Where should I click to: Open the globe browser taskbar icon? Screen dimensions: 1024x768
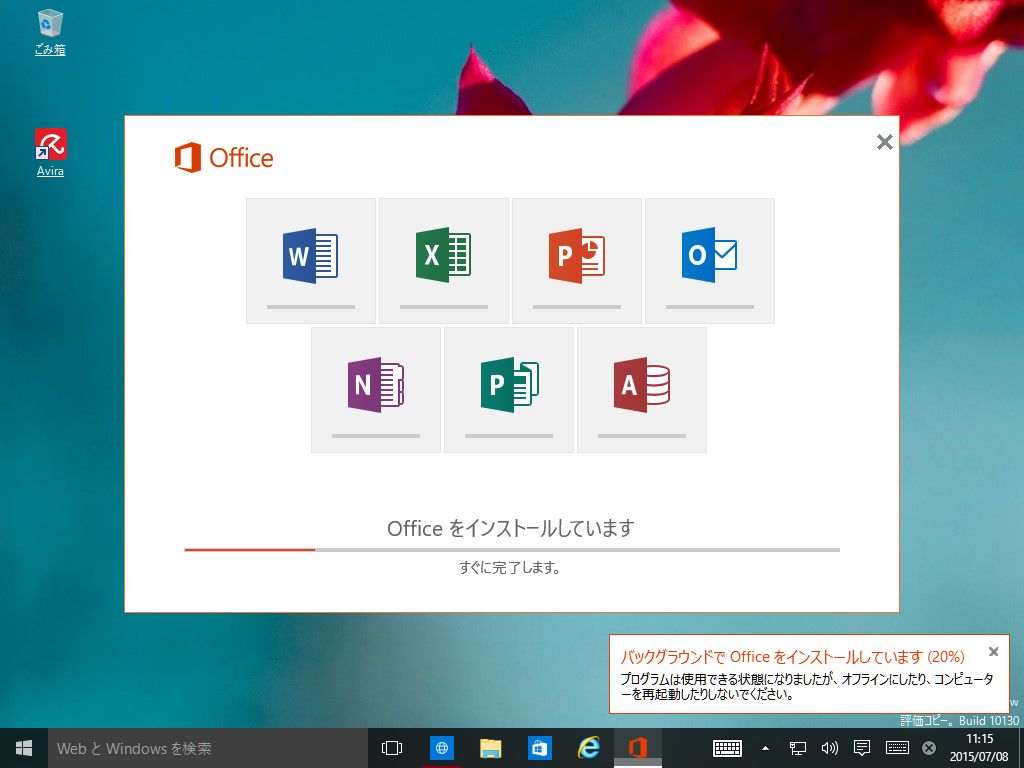[x=441, y=748]
